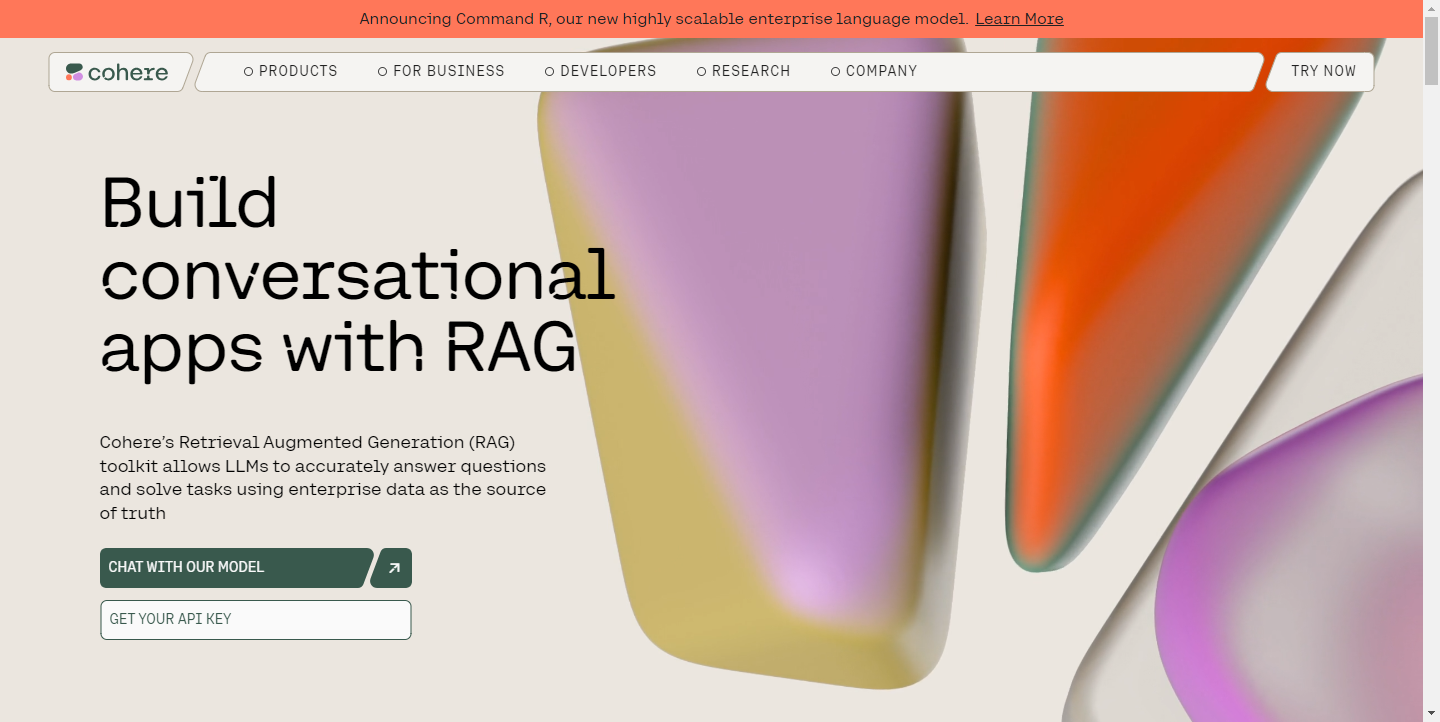Open the Company menu

[874, 71]
